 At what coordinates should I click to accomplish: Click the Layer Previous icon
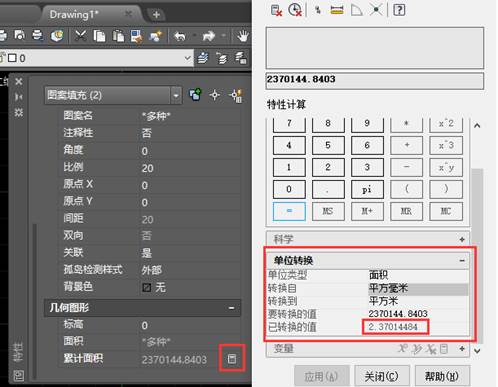click(221, 58)
